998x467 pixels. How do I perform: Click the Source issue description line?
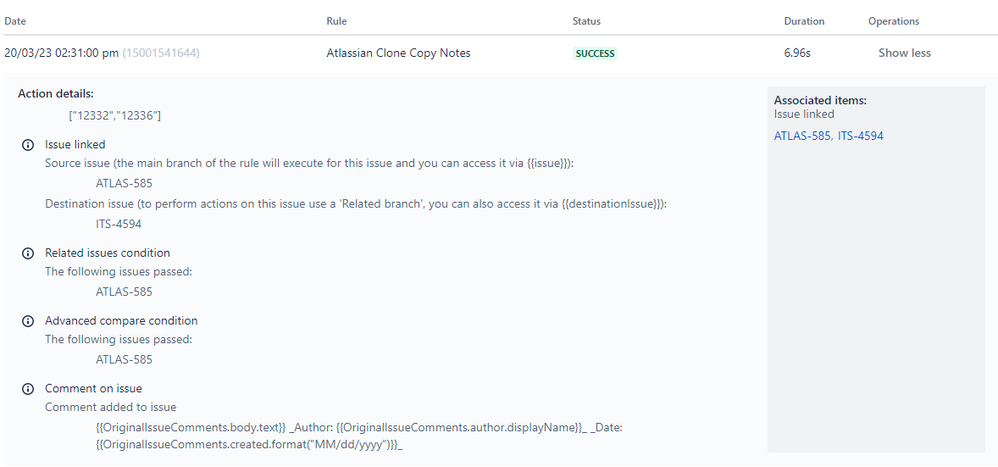click(310, 164)
